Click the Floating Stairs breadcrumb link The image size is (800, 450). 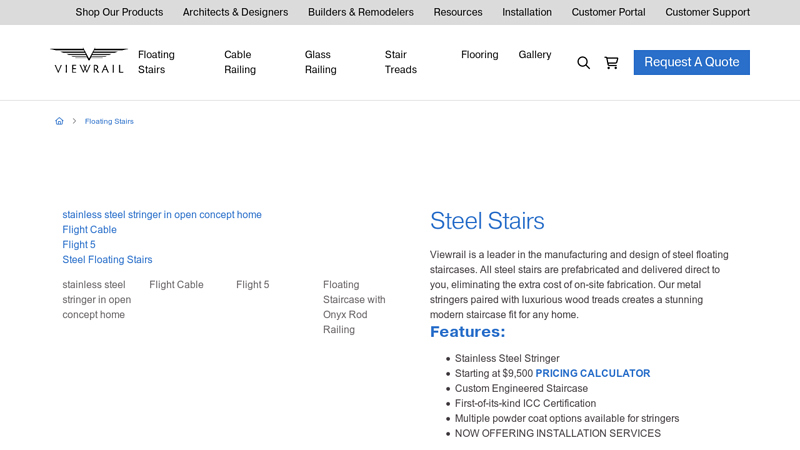click(x=109, y=121)
